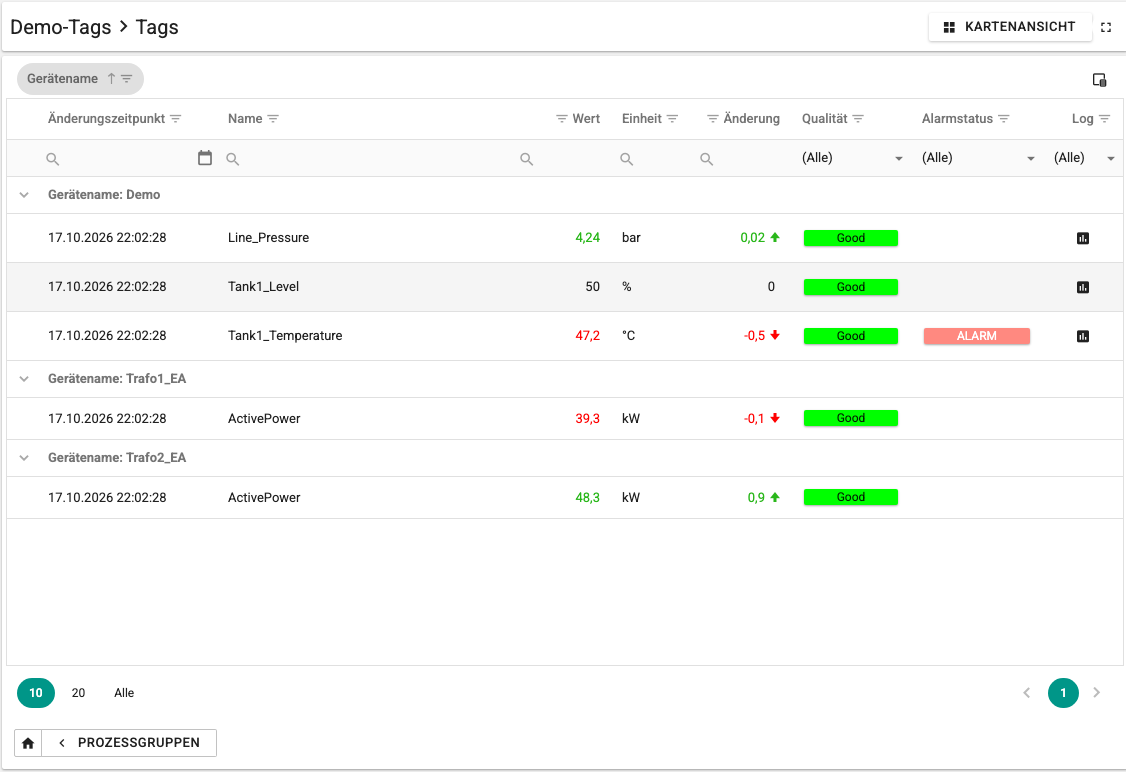This screenshot has width=1126, height=772.
Task: Toggle fullscreen mode icon
Action: click(1106, 27)
